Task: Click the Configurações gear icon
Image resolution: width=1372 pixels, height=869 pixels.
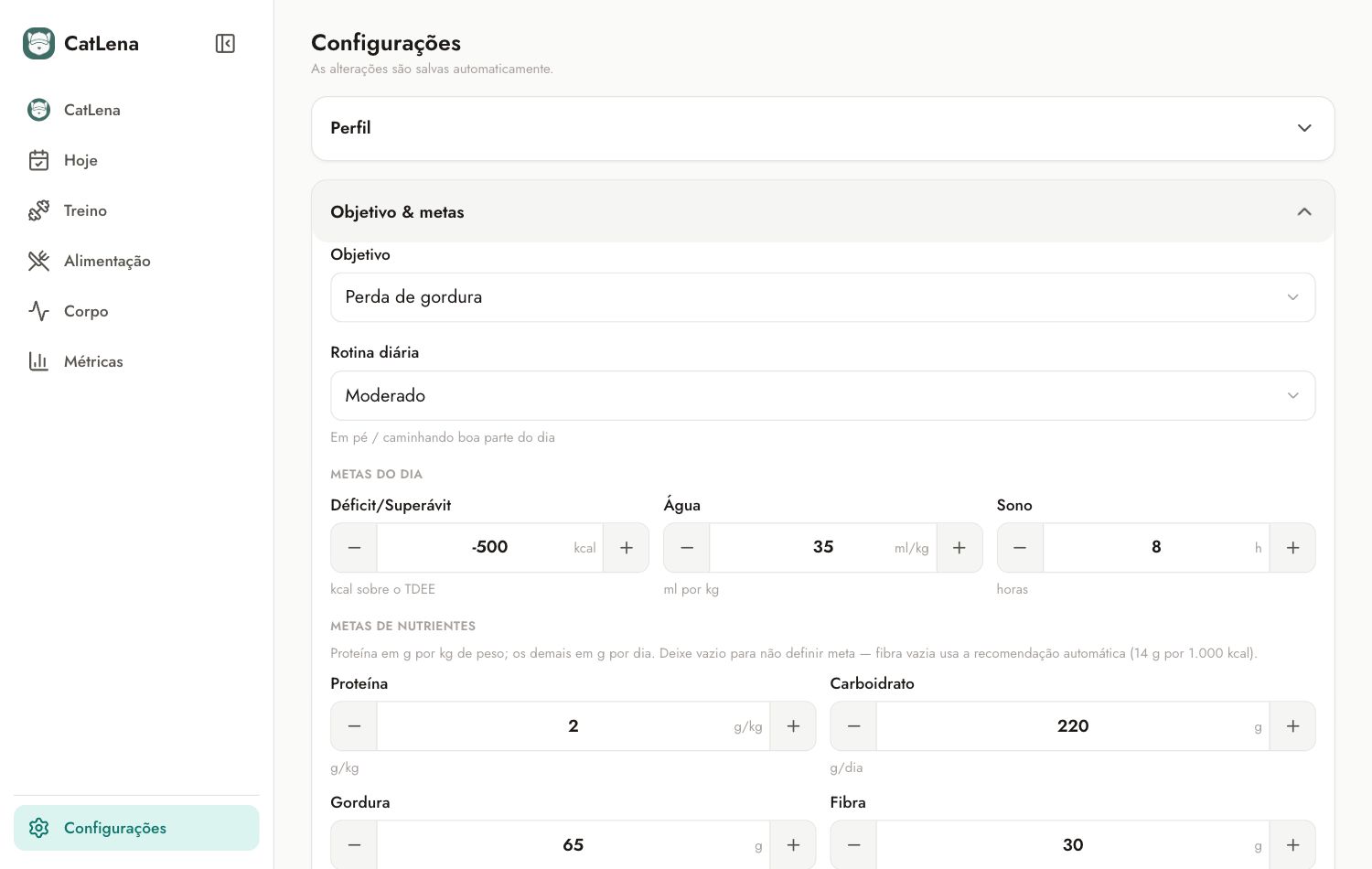Action: 38,828
